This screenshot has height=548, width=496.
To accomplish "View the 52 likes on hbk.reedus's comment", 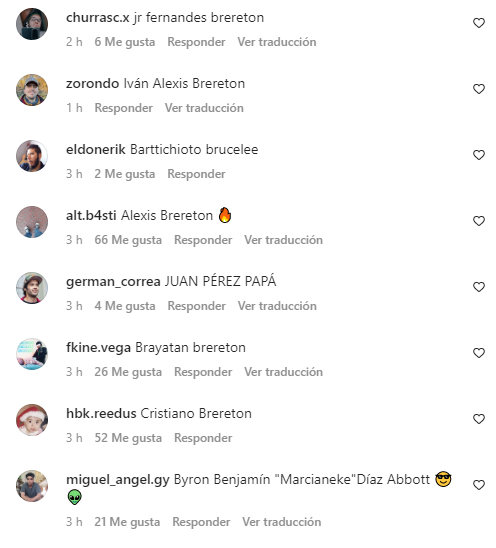I will 128,438.
